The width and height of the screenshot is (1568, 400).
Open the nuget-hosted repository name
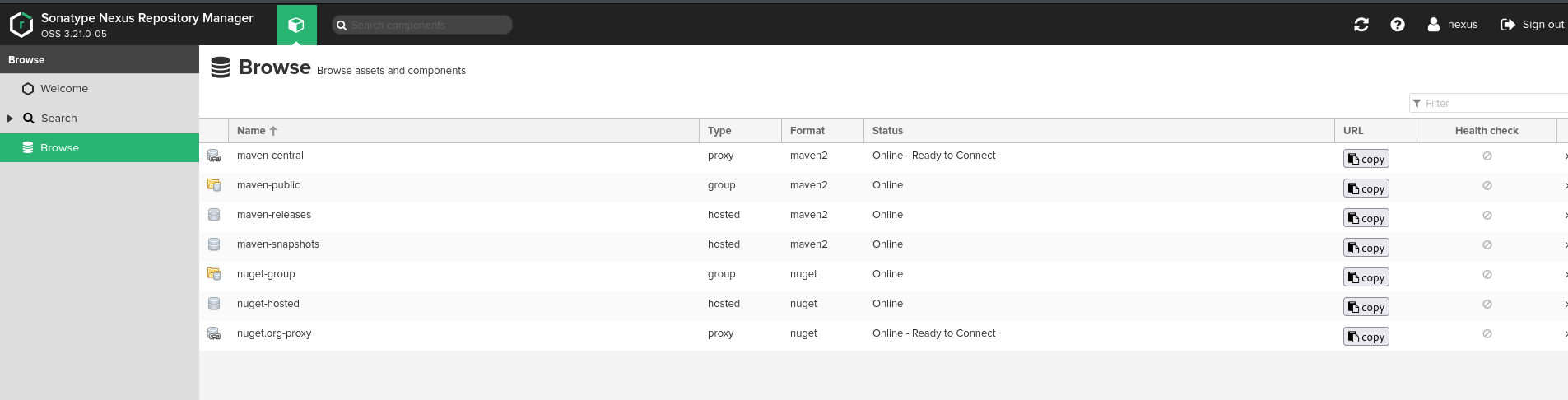[268, 304]
